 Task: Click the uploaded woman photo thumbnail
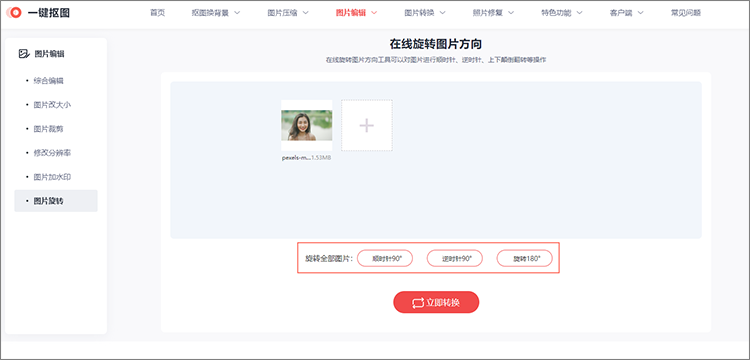[307, 125]
